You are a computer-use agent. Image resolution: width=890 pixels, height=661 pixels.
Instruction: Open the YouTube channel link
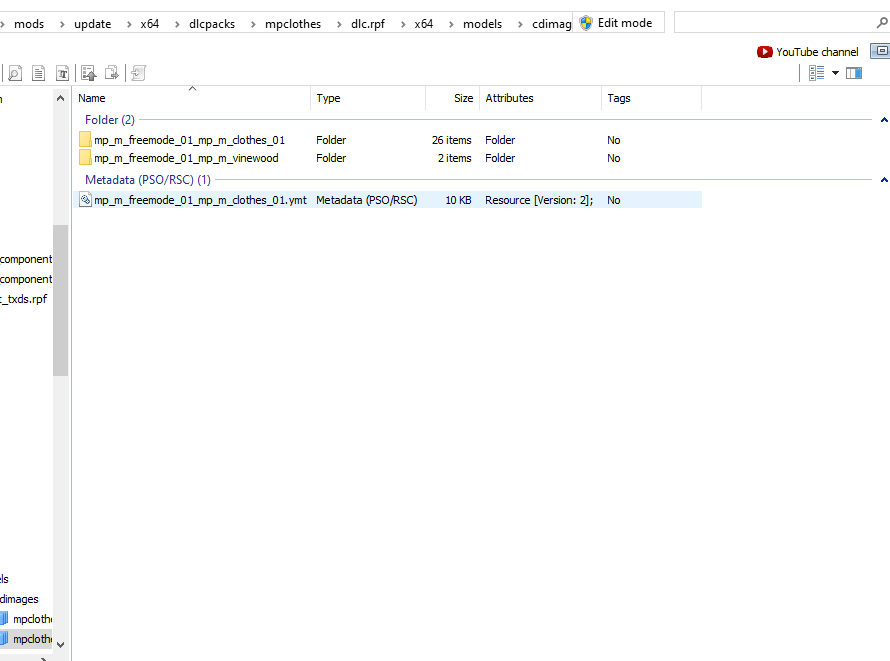(808, 52)
